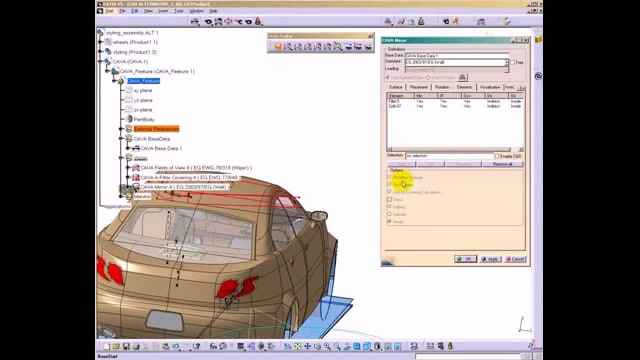
Task: Expand the styling (Product1.3) tree node
Action: click(101, 52)
